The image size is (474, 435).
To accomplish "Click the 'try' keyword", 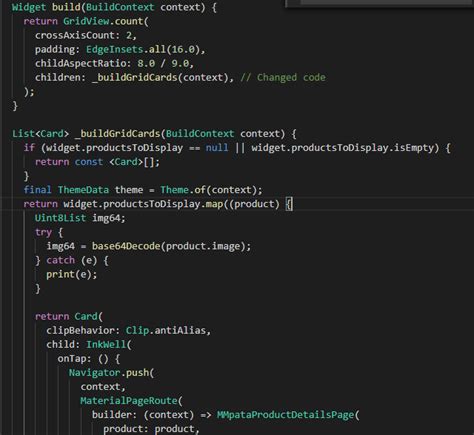I will coord(43,232).
